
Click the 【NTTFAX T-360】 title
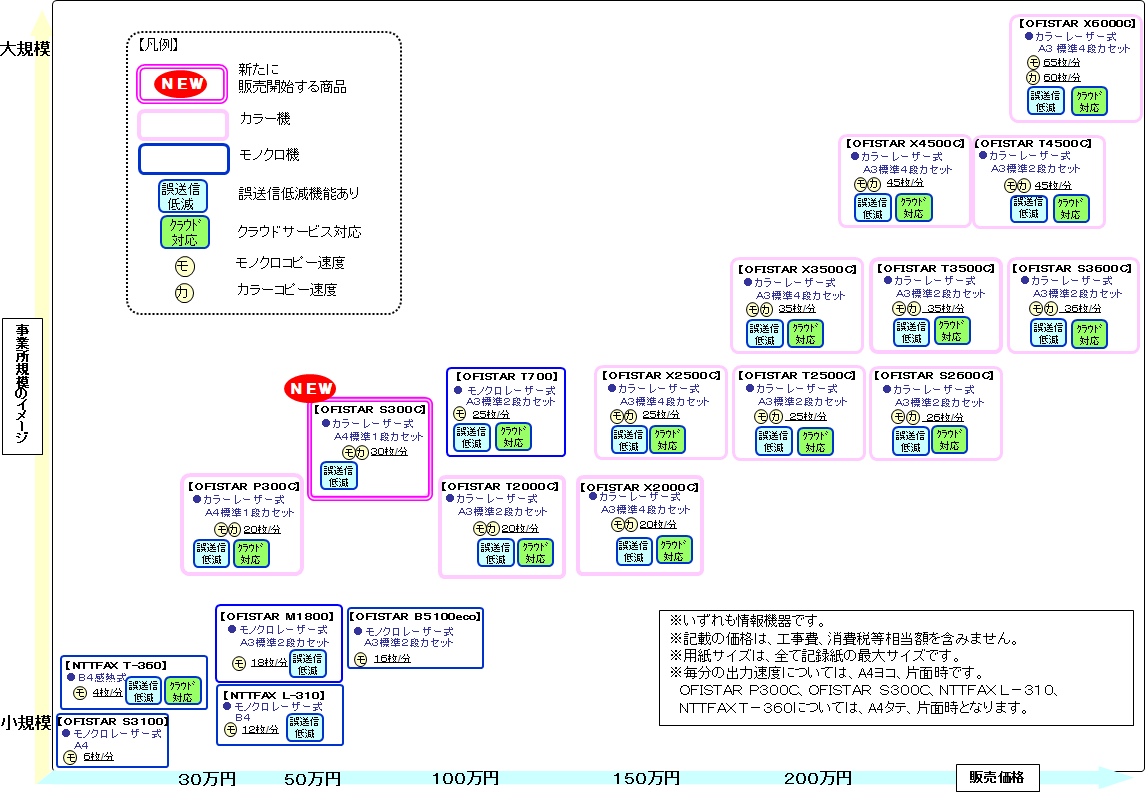[x=116, y=665]
